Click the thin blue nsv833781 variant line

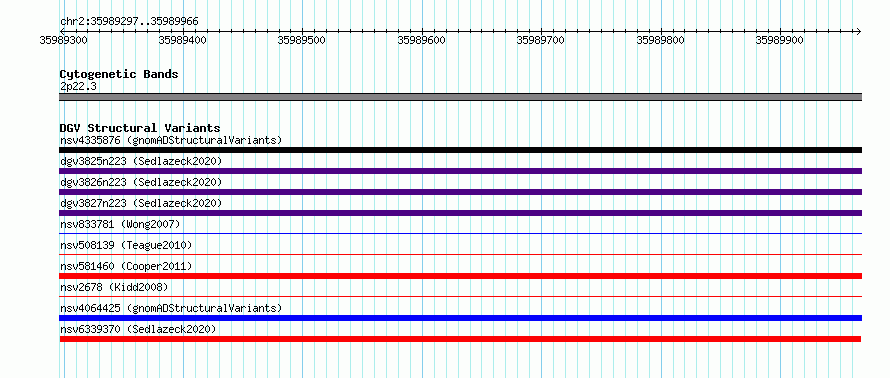click(x=461, y=233)
